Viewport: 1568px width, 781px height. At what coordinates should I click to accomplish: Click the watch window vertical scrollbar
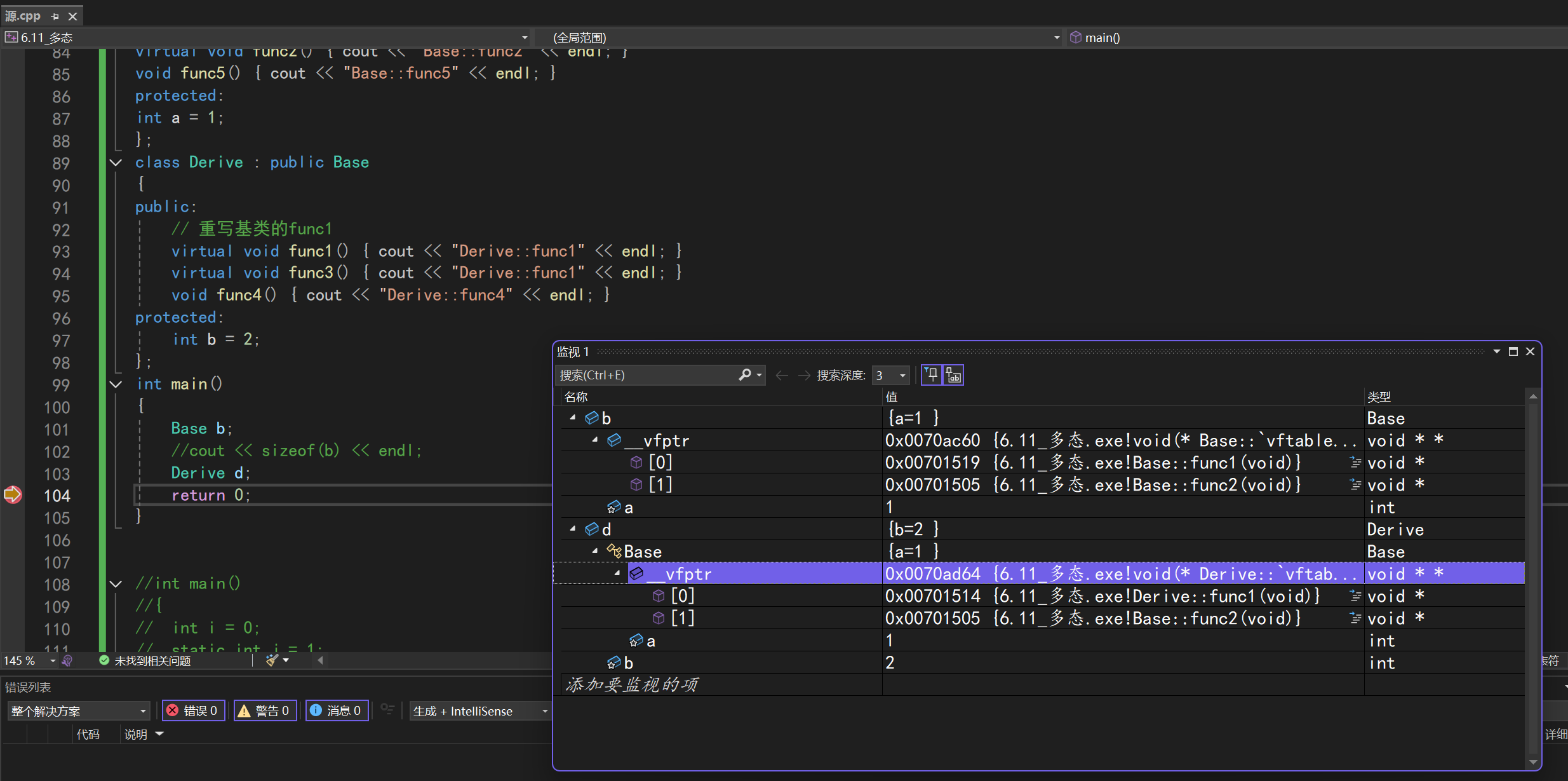[1532, 572]
